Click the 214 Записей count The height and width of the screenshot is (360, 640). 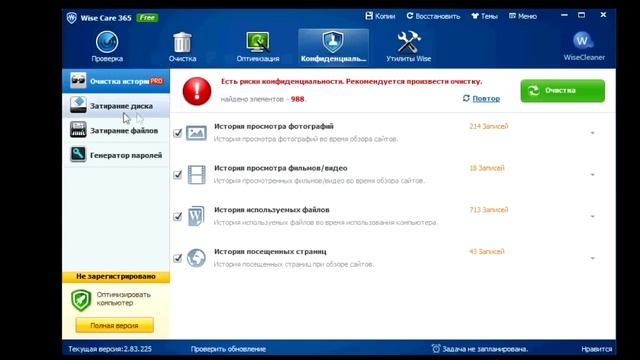[489, 127]
